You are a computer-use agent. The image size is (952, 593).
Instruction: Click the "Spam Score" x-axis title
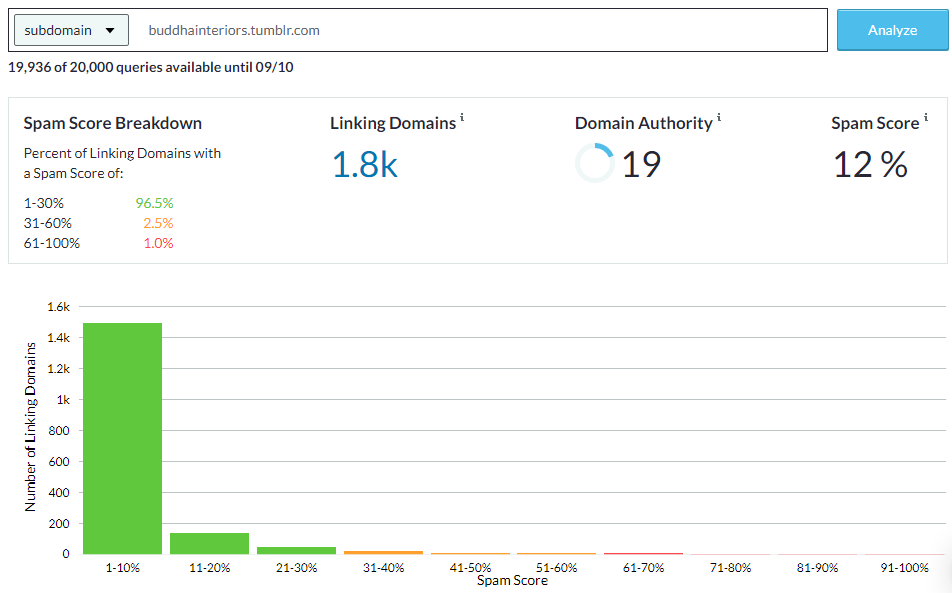point(512,581)
